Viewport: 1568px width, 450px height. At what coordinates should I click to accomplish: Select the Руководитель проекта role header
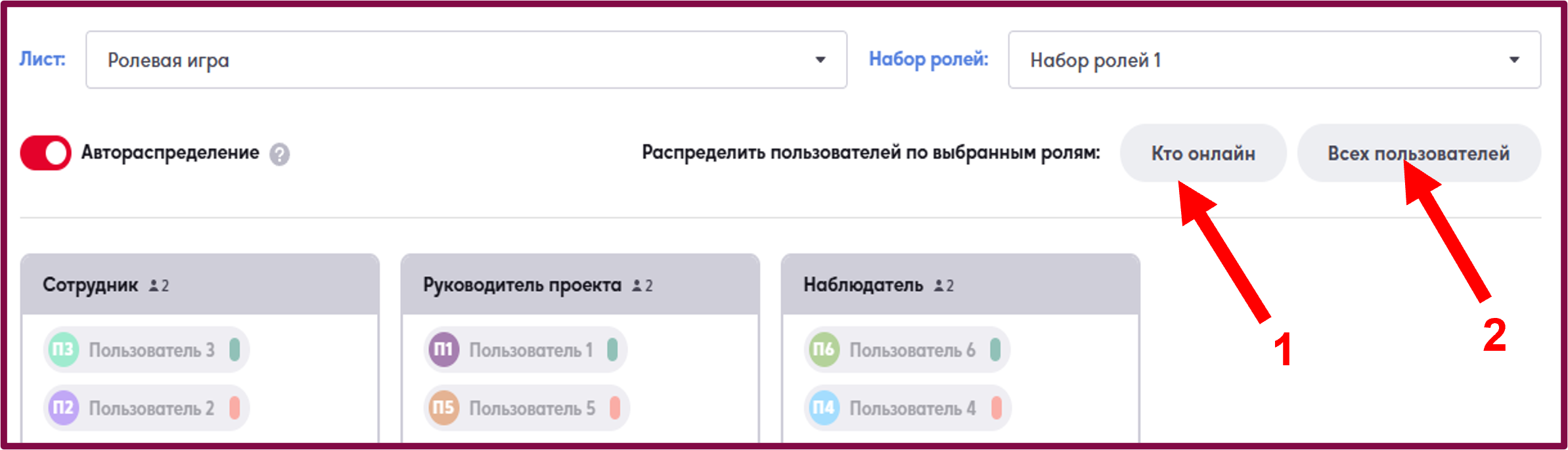(x=580, y=284)
